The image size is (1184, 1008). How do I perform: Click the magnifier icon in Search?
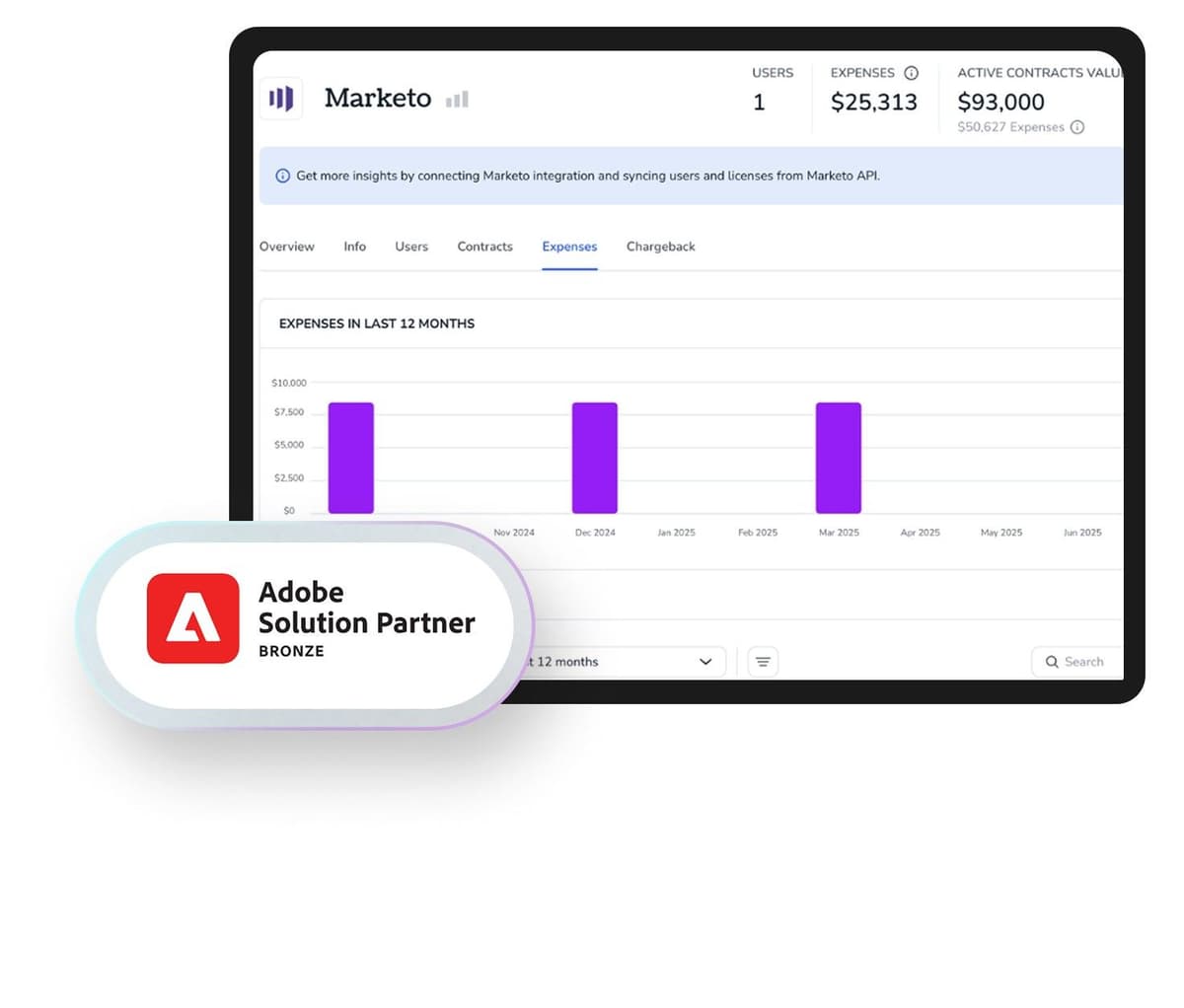click(1052, 662)
